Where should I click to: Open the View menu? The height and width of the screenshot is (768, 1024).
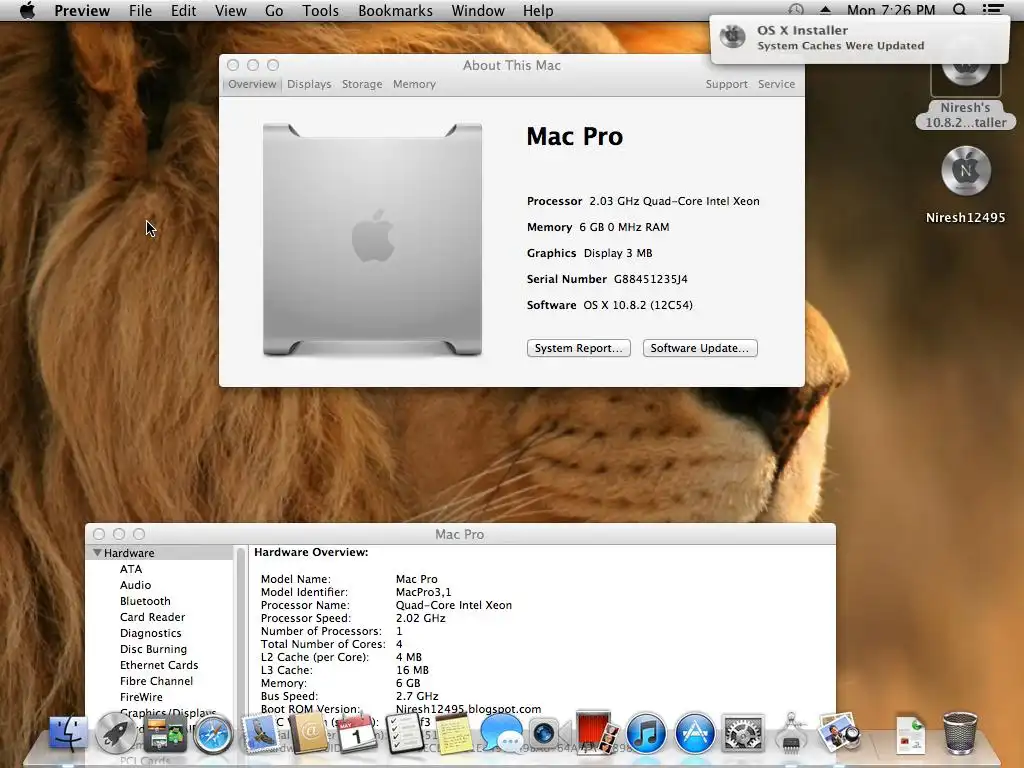point(231,10)
